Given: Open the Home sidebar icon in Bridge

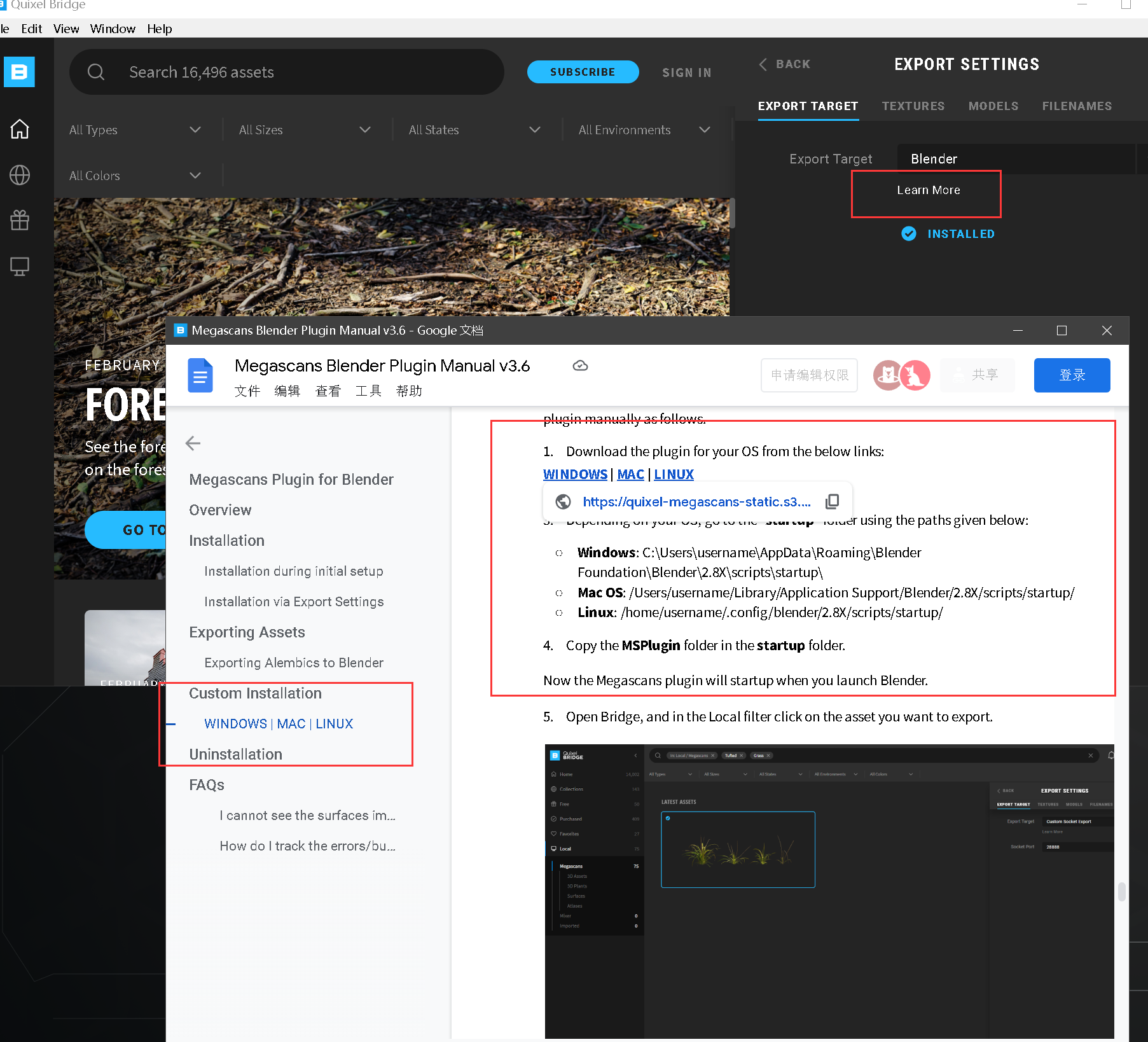Looking at the screenshot, I should point(20,129).
